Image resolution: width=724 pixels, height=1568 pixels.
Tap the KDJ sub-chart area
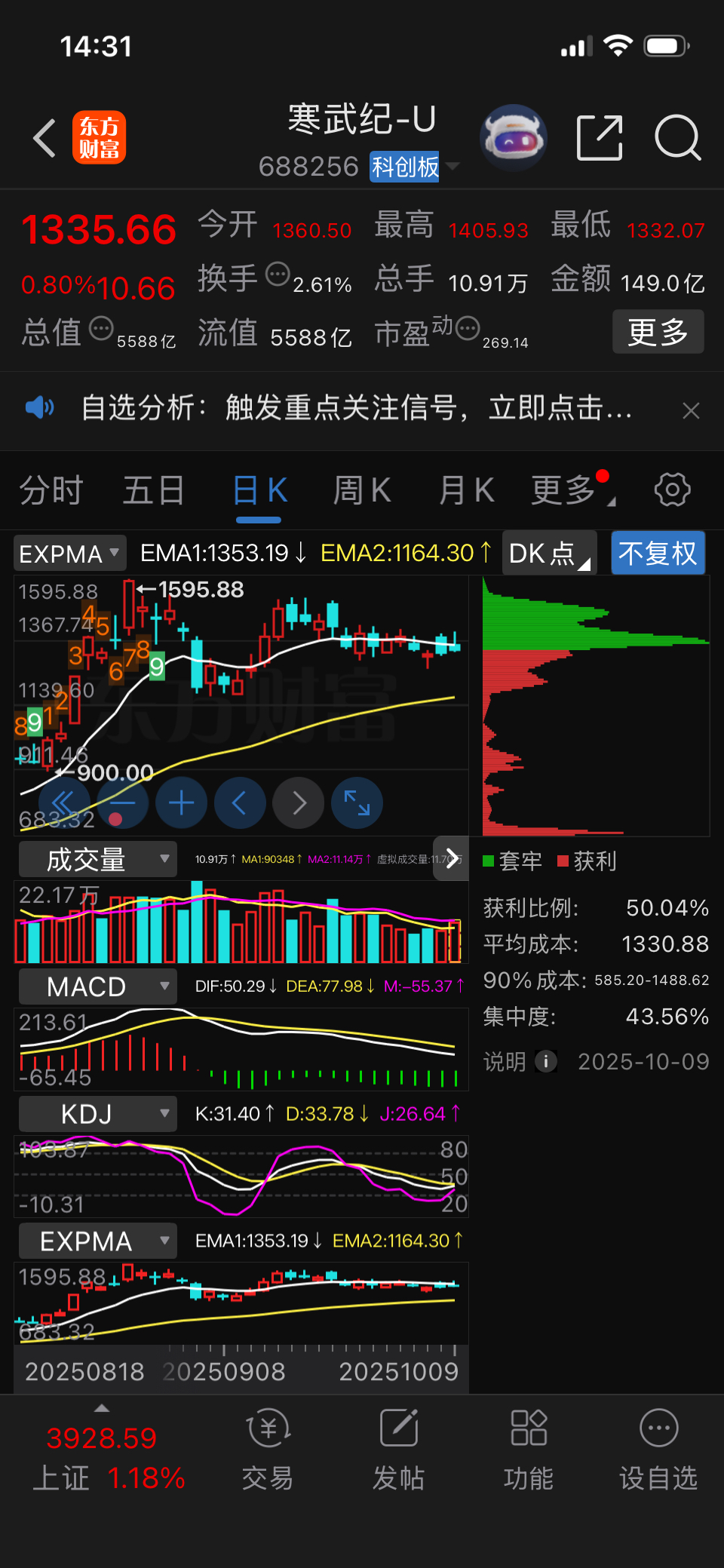[x=241, y=1177]
